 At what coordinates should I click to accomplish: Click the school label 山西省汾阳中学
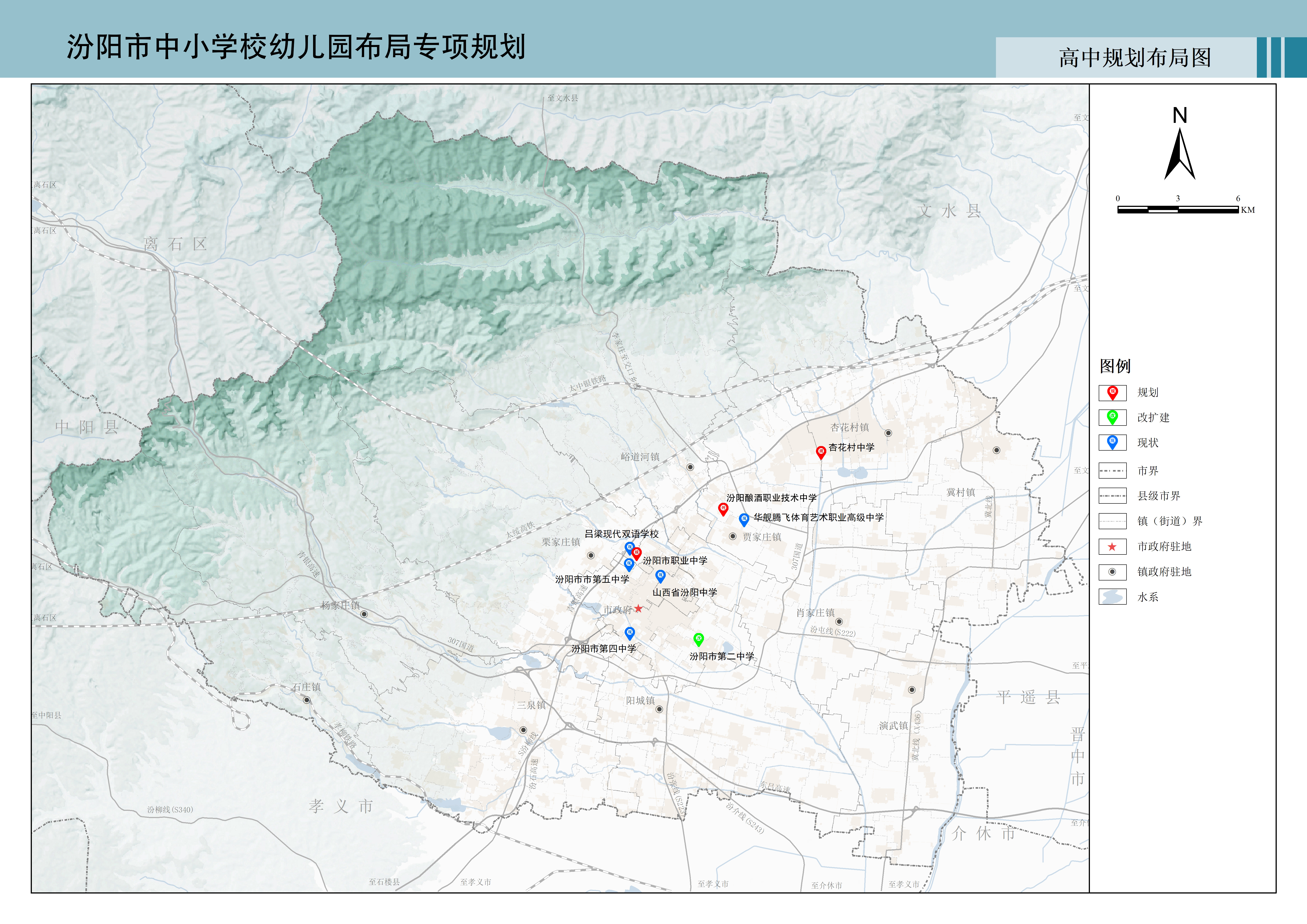[x=685, y=593]
